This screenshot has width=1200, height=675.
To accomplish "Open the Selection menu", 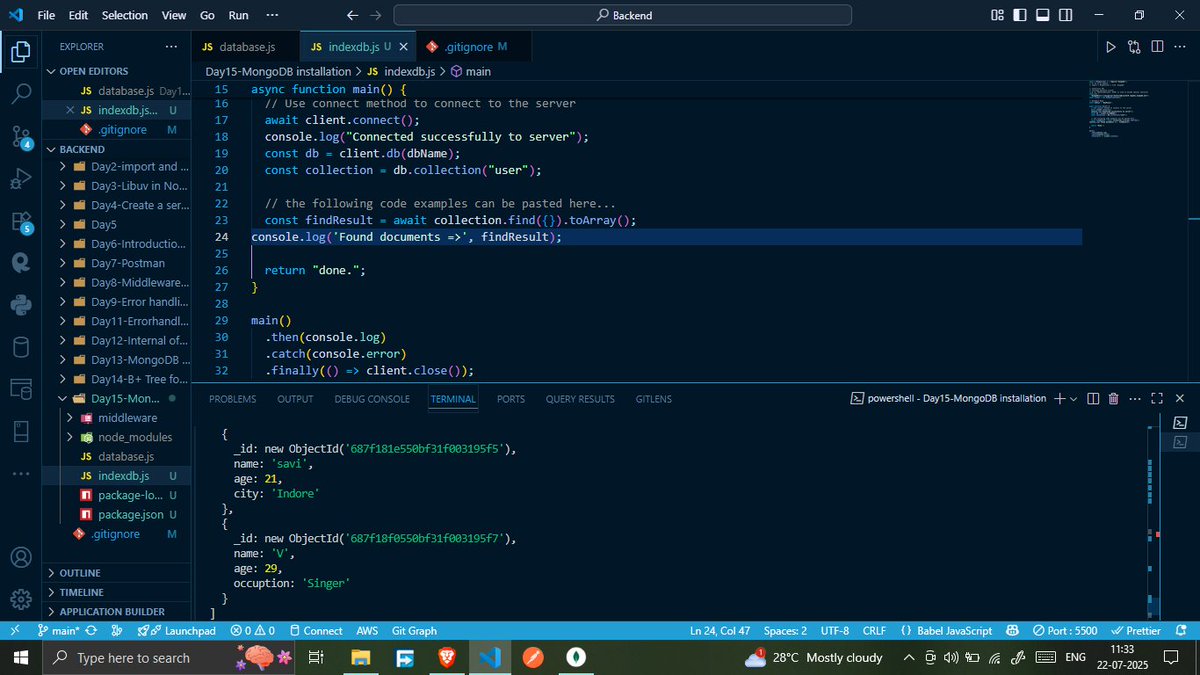I will click(x=124, y=15).
